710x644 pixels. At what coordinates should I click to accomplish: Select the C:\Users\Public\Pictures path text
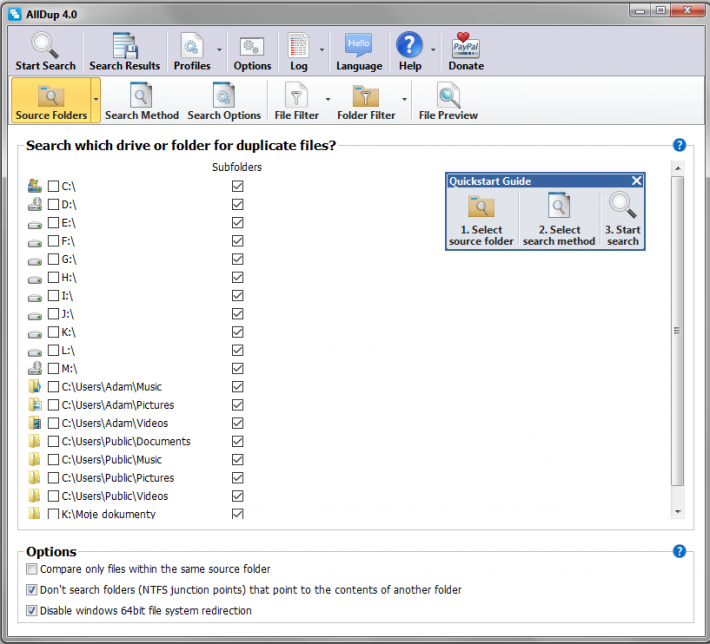tap(118, 478)
